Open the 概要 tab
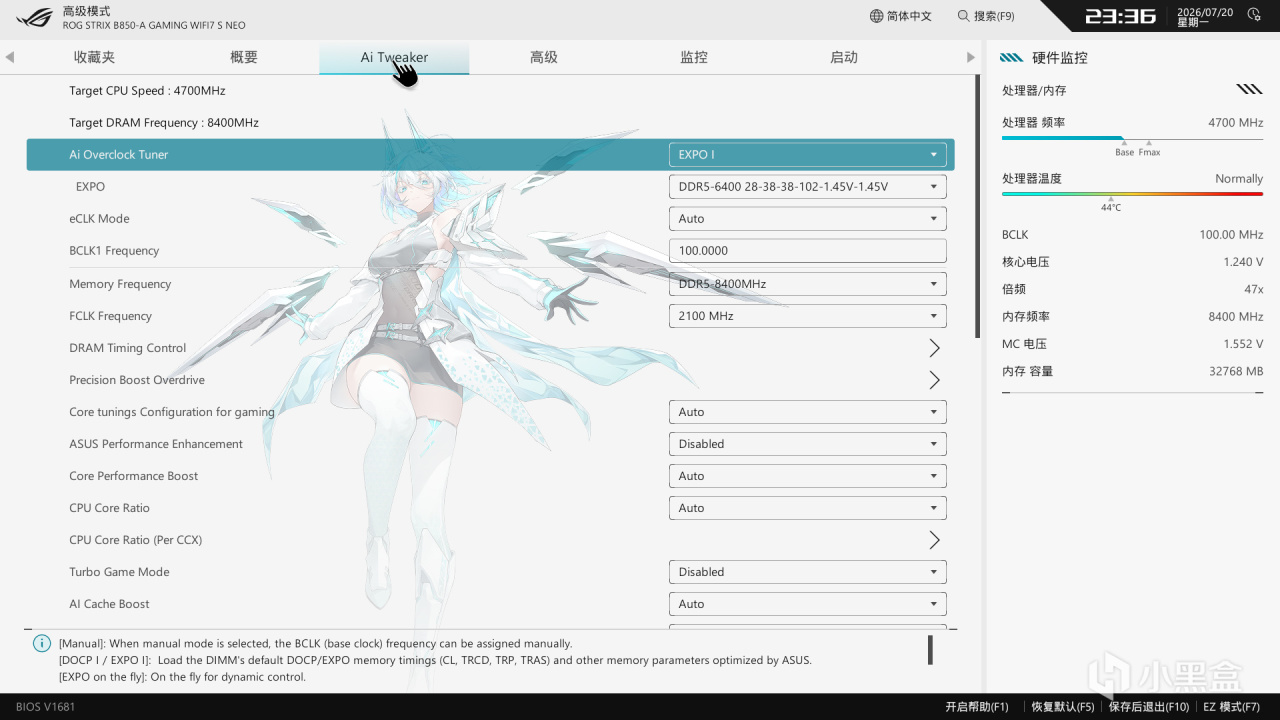1280x720 pixels. (x=244, y=57)
